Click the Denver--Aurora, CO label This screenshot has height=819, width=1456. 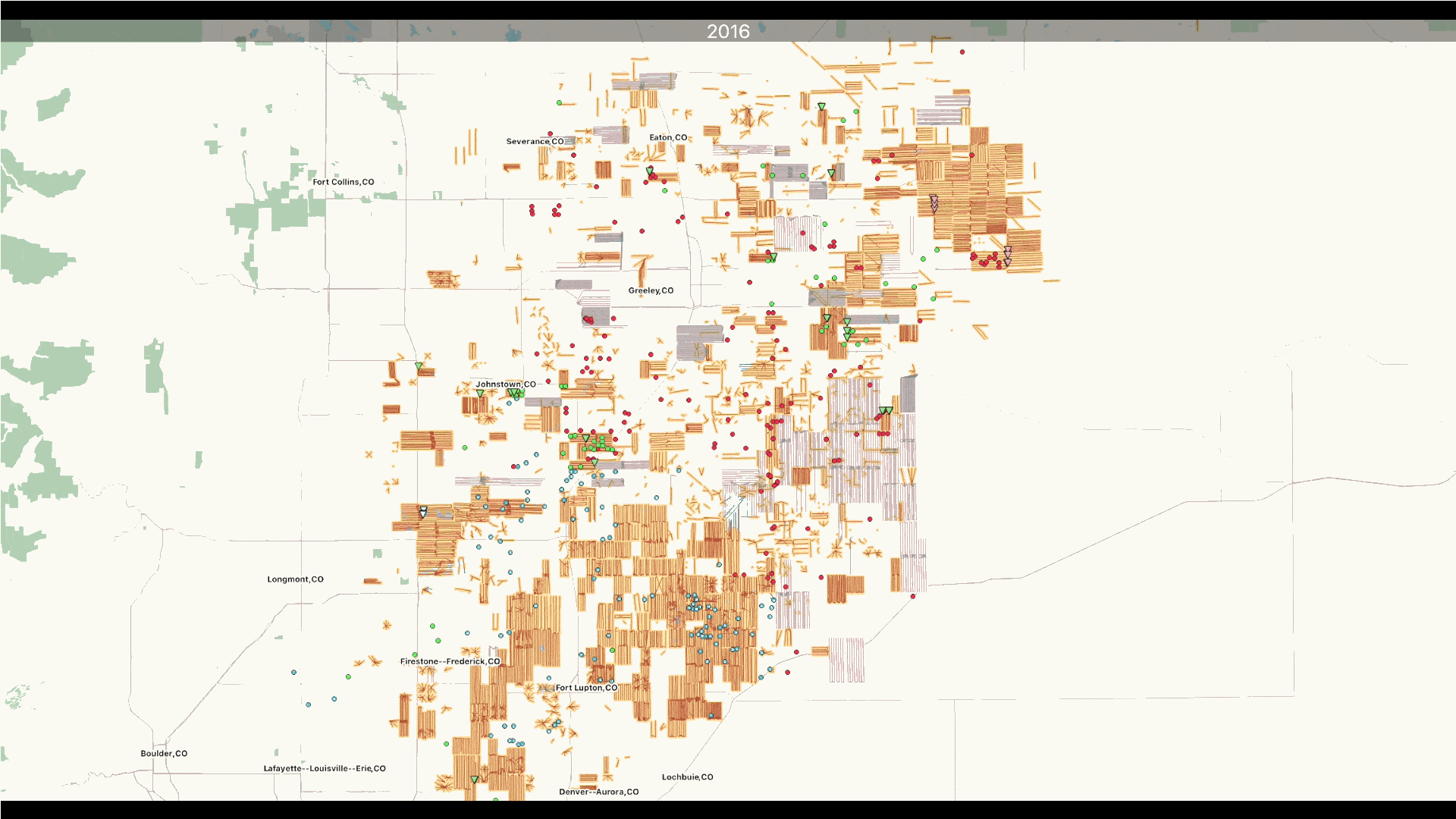point(598,792)
